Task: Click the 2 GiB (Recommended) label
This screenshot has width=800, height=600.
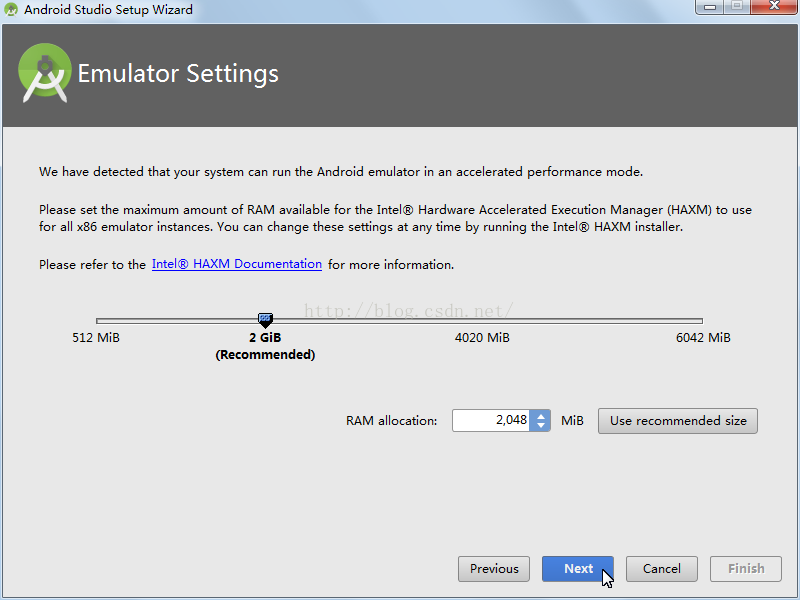Action: [265, 346]
